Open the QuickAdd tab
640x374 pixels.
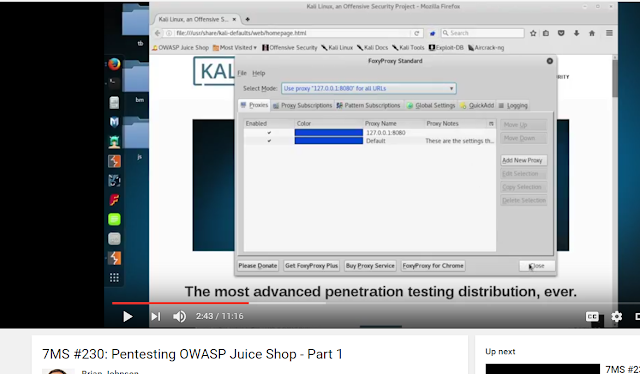tap(477, 105)
